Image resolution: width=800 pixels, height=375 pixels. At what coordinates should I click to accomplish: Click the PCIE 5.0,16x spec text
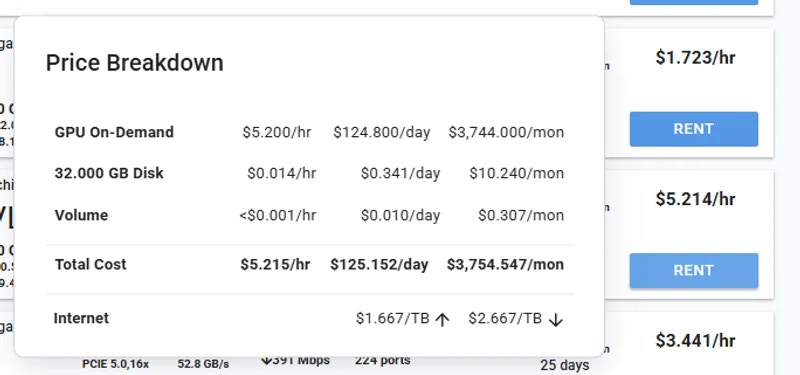(115, 364)
